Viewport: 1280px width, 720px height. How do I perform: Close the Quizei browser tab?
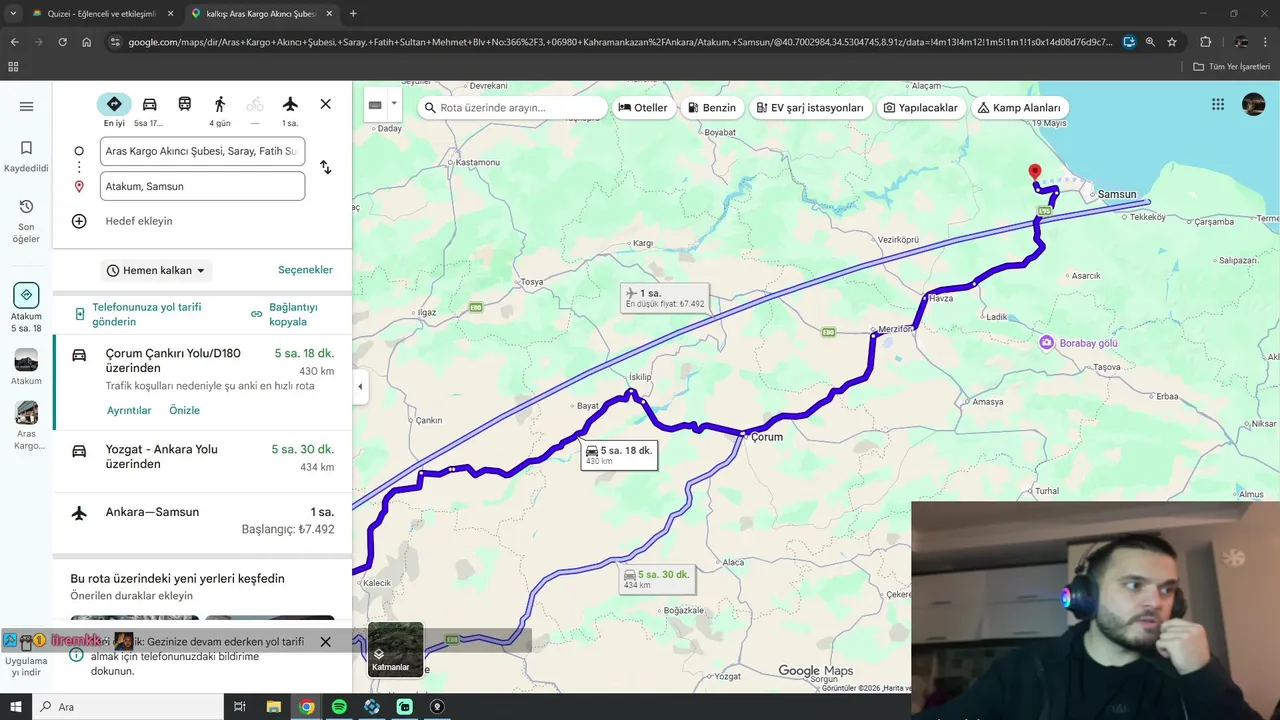pos(169,14)
